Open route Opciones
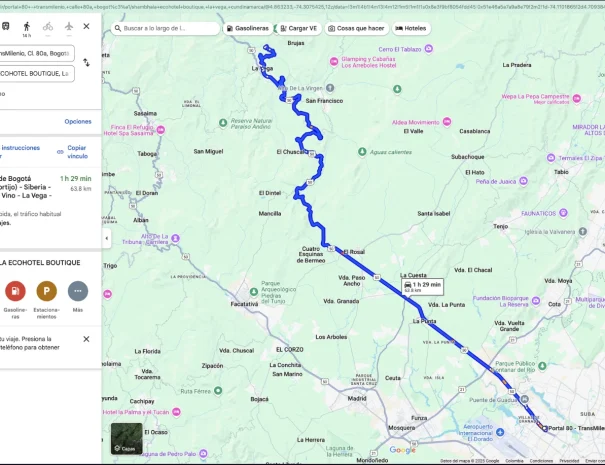Viewport: 605px width, 465px height. coord(78,122)
